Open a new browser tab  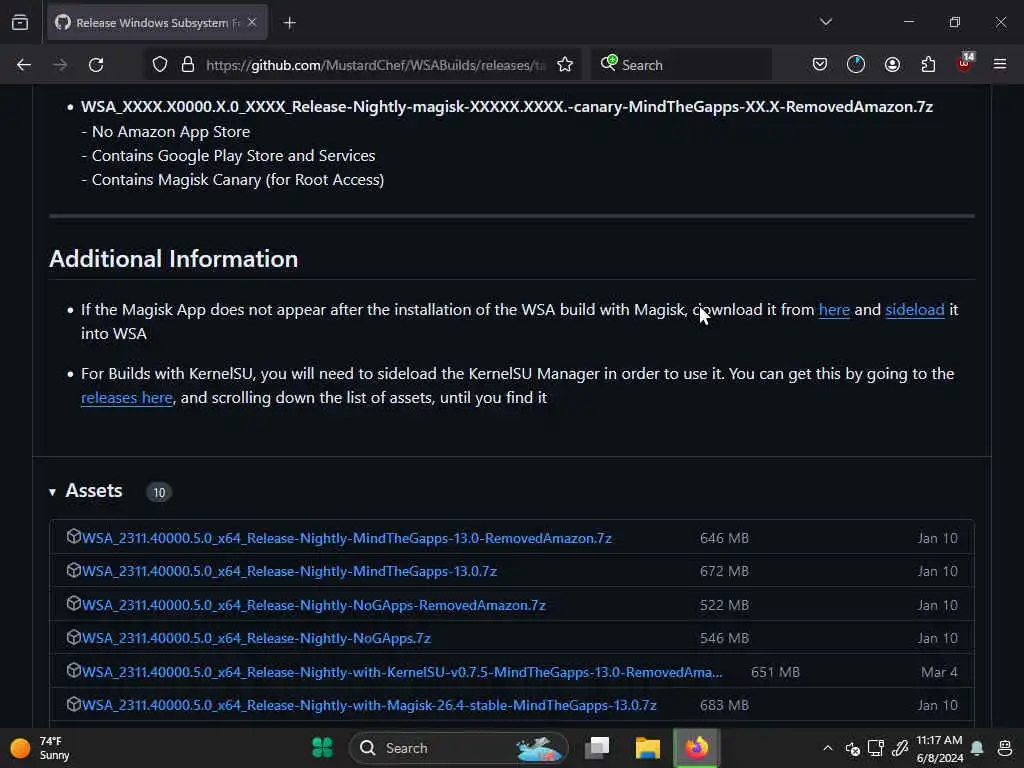click(x=289, y=23)
